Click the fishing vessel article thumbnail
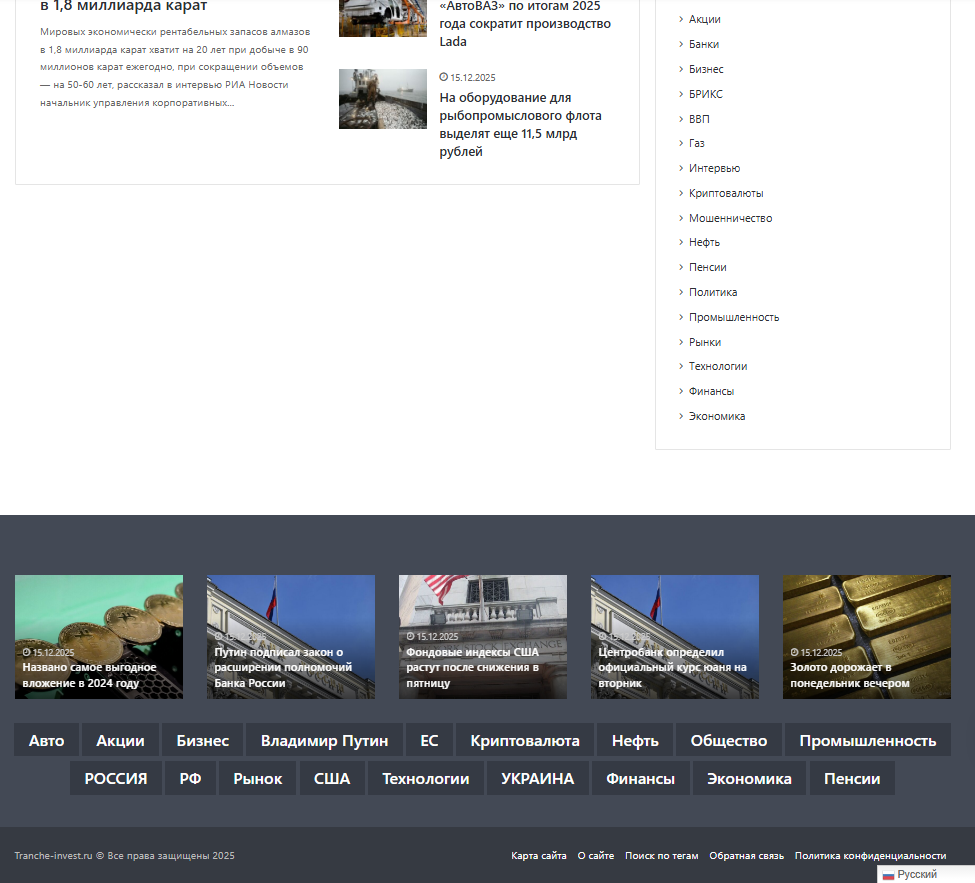The width and height of the screenshot is (975, 883). 382,99
